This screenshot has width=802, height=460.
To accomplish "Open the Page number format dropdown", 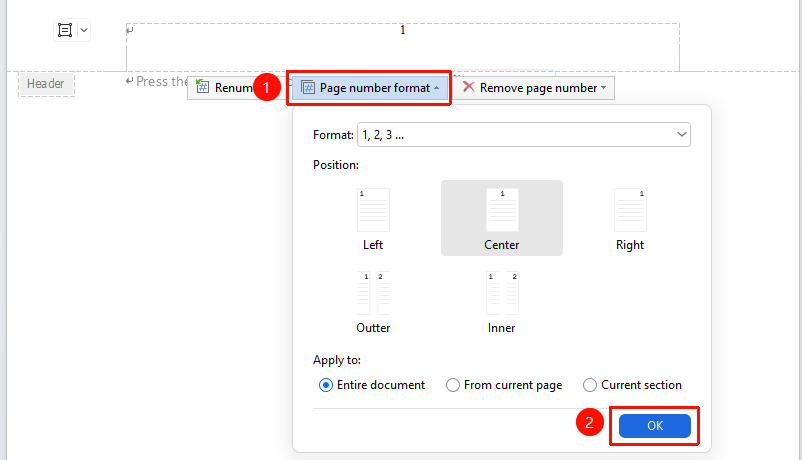I will 369,88.
